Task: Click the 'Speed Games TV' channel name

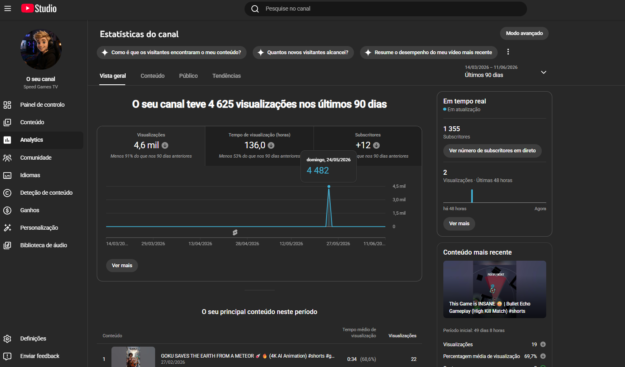Action: tap(41, 87)
